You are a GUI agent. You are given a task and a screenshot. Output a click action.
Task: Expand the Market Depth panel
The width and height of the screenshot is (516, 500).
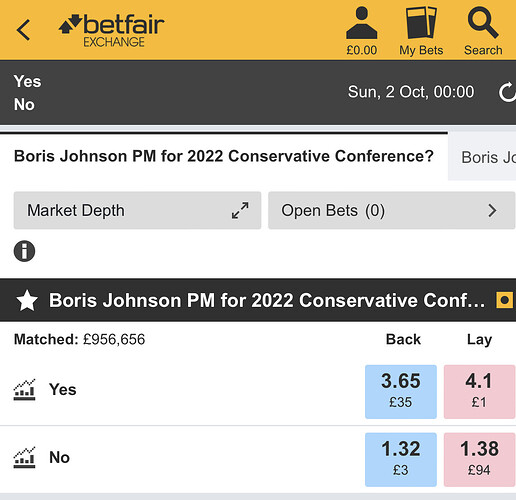(137, 210)
